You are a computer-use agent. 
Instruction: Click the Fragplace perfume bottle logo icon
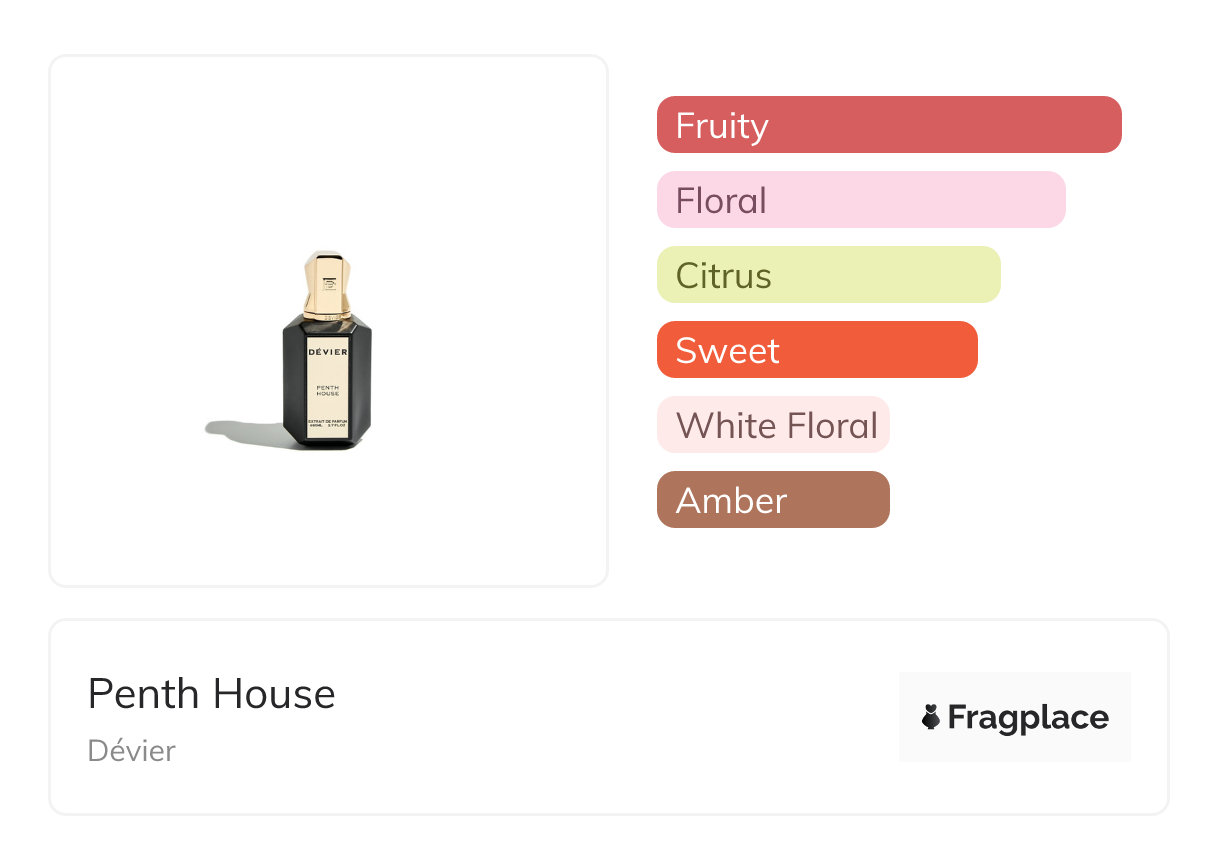[x=931, y=717]
